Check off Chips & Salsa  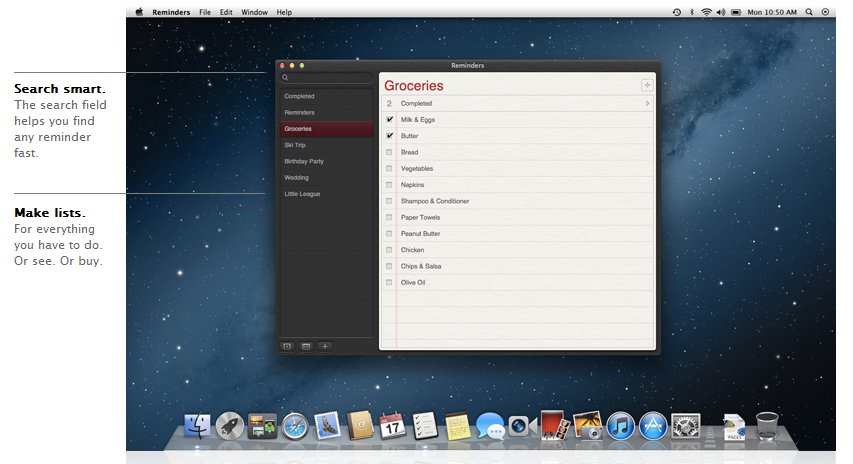tap(389, 267)
